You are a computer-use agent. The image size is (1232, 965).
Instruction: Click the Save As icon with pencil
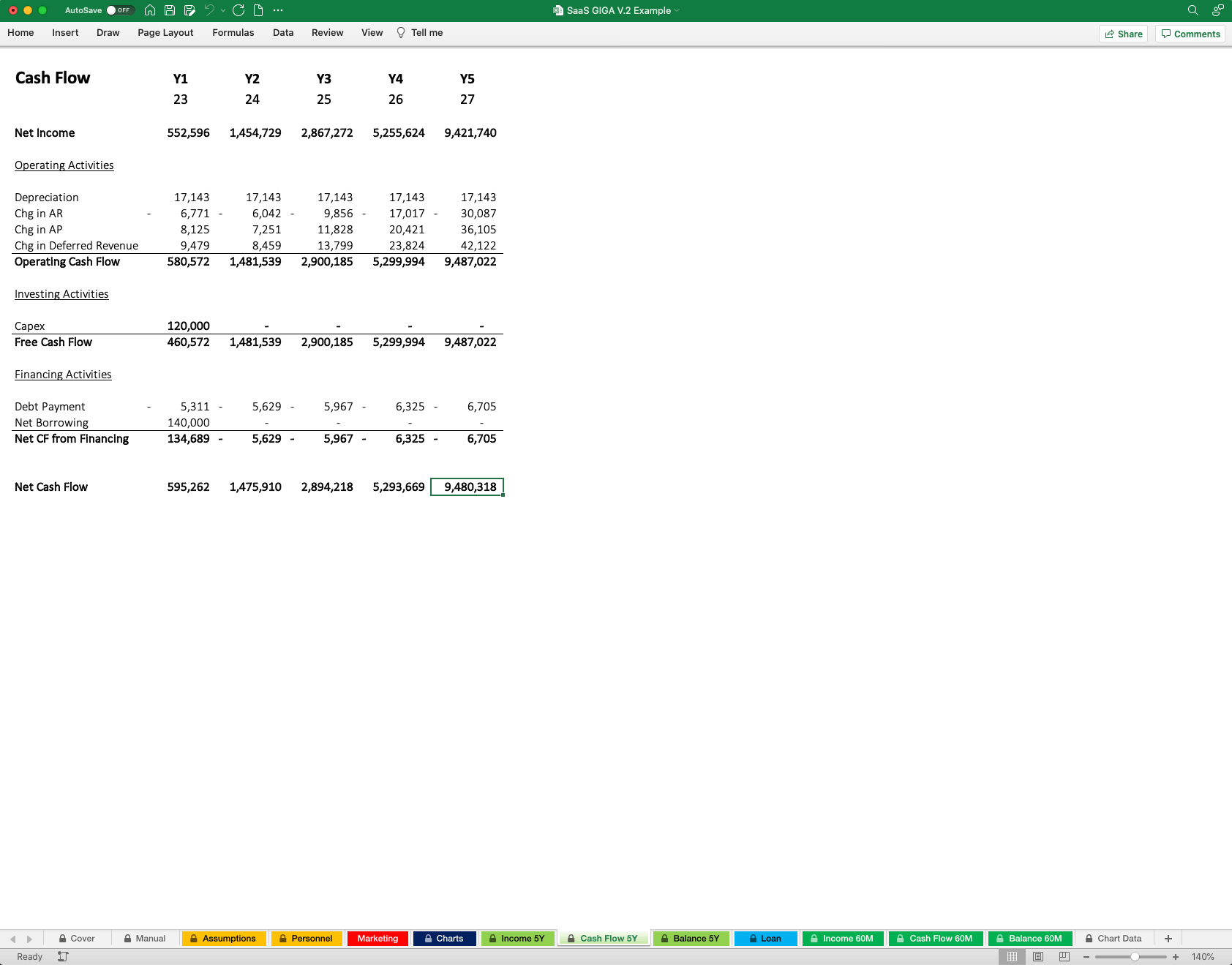[x=189, y=10]
